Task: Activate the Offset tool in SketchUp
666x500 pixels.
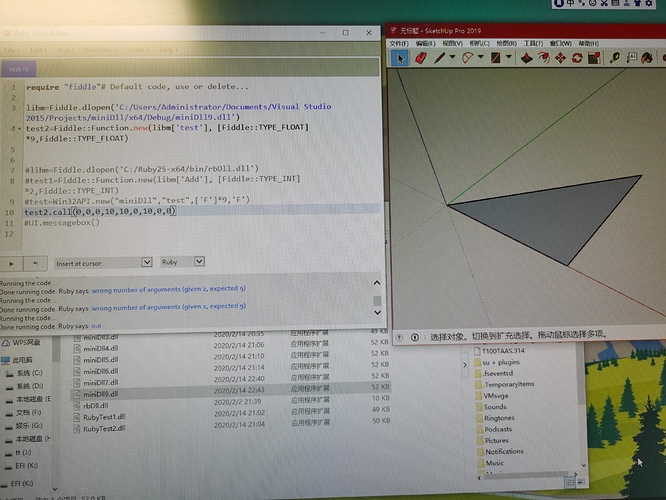Action: (x=544, y=58)
